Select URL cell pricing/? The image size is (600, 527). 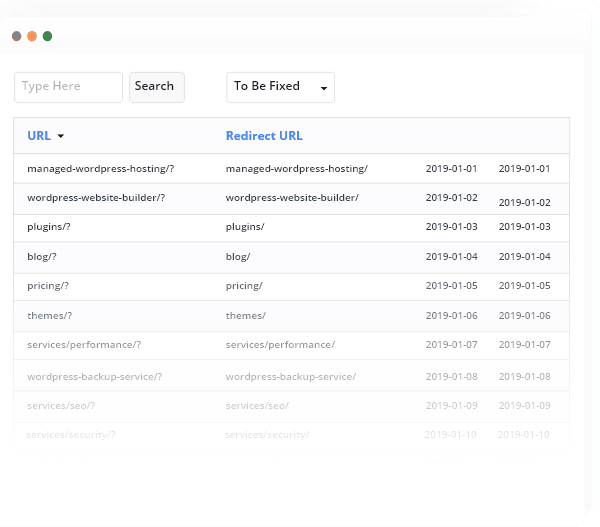(x=48, y=286)
